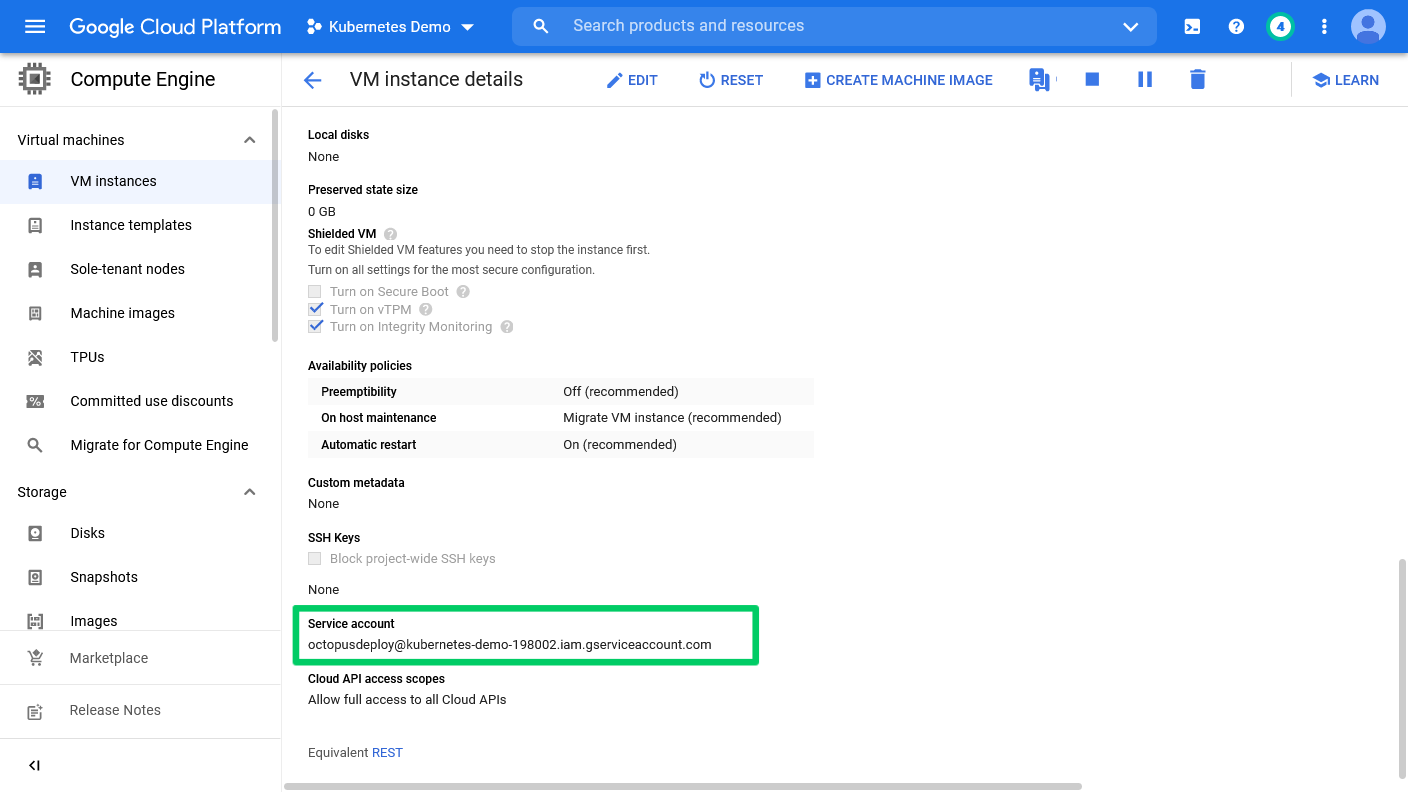The width and height of the screenshot is (1408, 792).
Task: Toggle Block project-wide SSH keys checkbox
Action: click(315, 559)
